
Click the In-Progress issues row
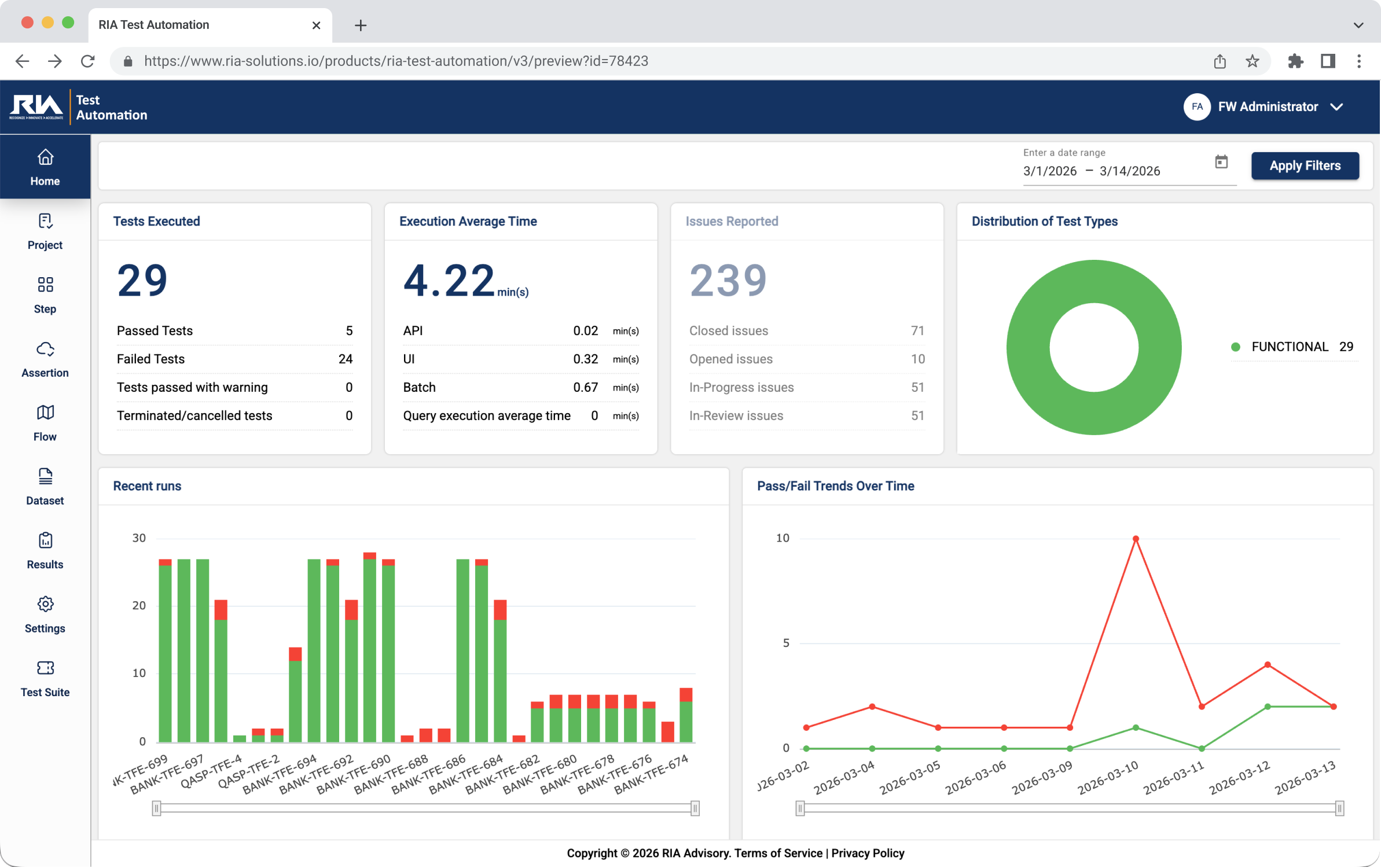pyautogui.click(x=807, y=388)
